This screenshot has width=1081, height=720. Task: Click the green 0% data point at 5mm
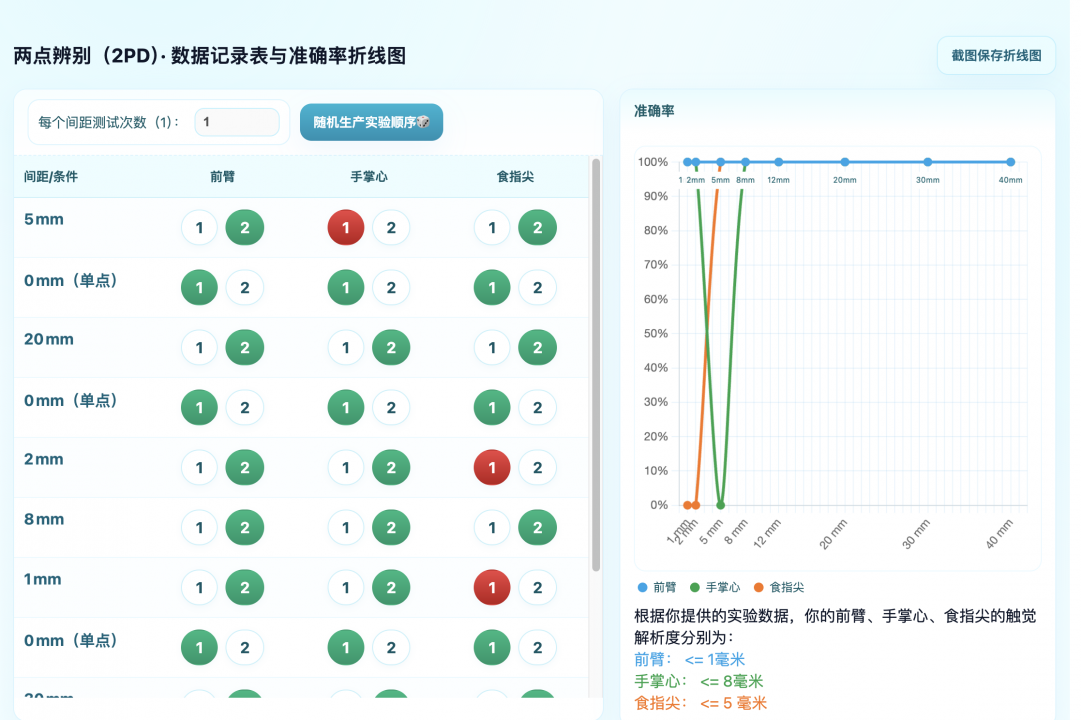coord(721,505)
